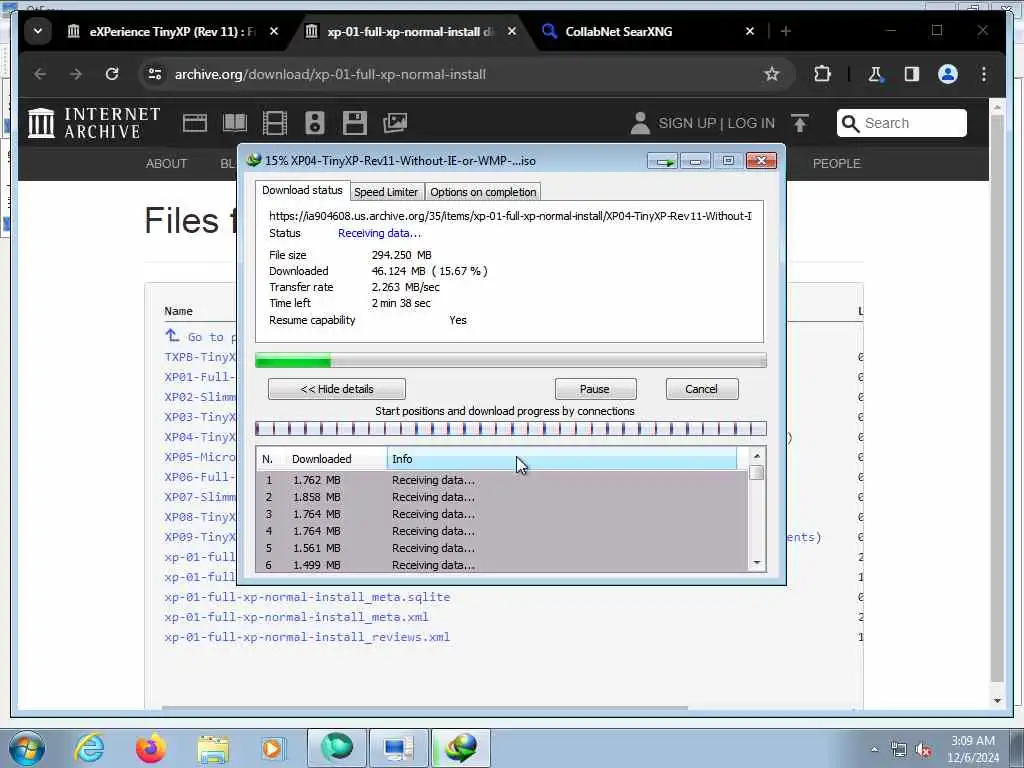Screen dimensions: 1024x768
Task: Click the address bar URL
Action: tap(330, 74)
